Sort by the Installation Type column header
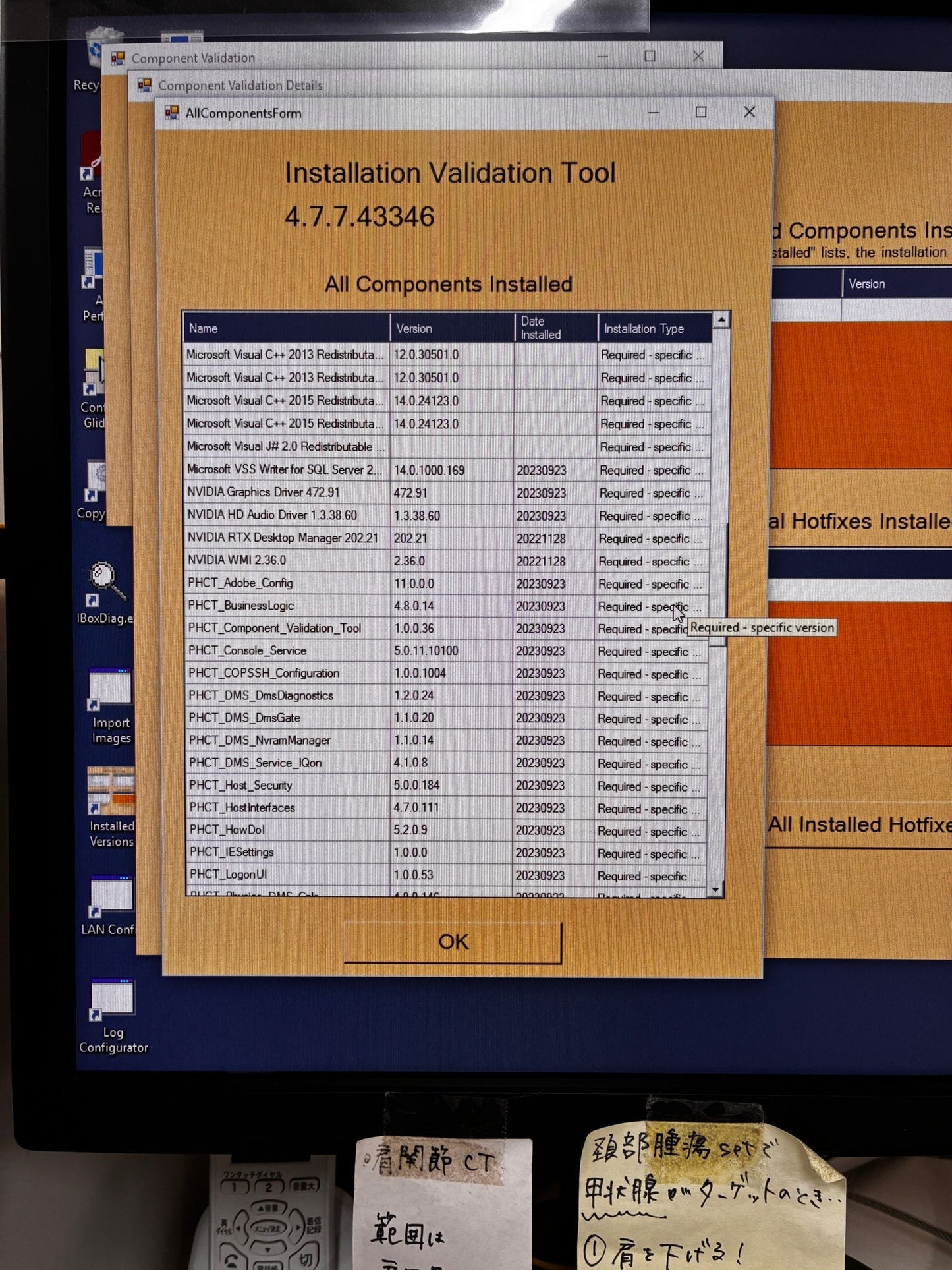The width and height of the screenshot is (952, 1270). click(654, 328)
